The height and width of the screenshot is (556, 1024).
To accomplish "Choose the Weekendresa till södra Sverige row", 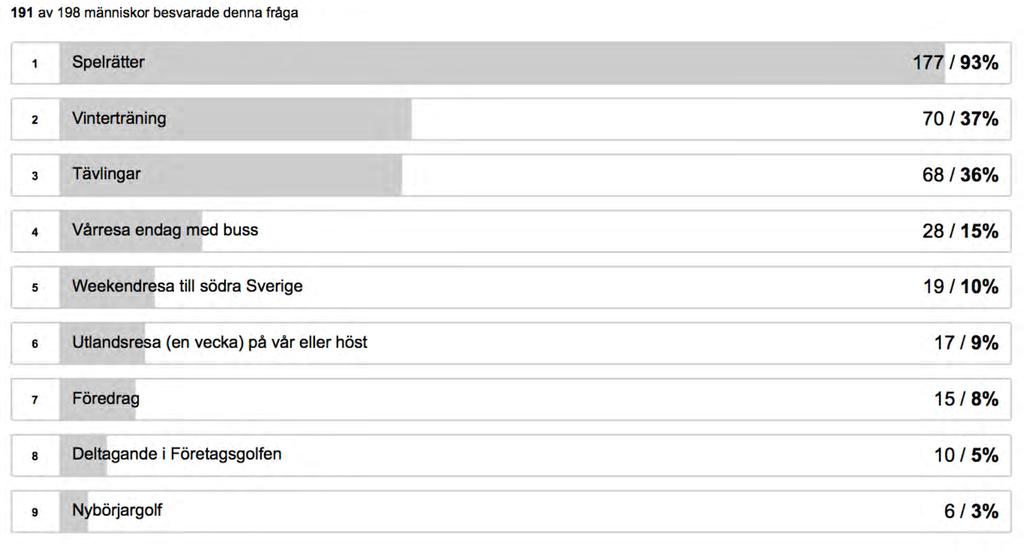I will click(x=511, y=287).
